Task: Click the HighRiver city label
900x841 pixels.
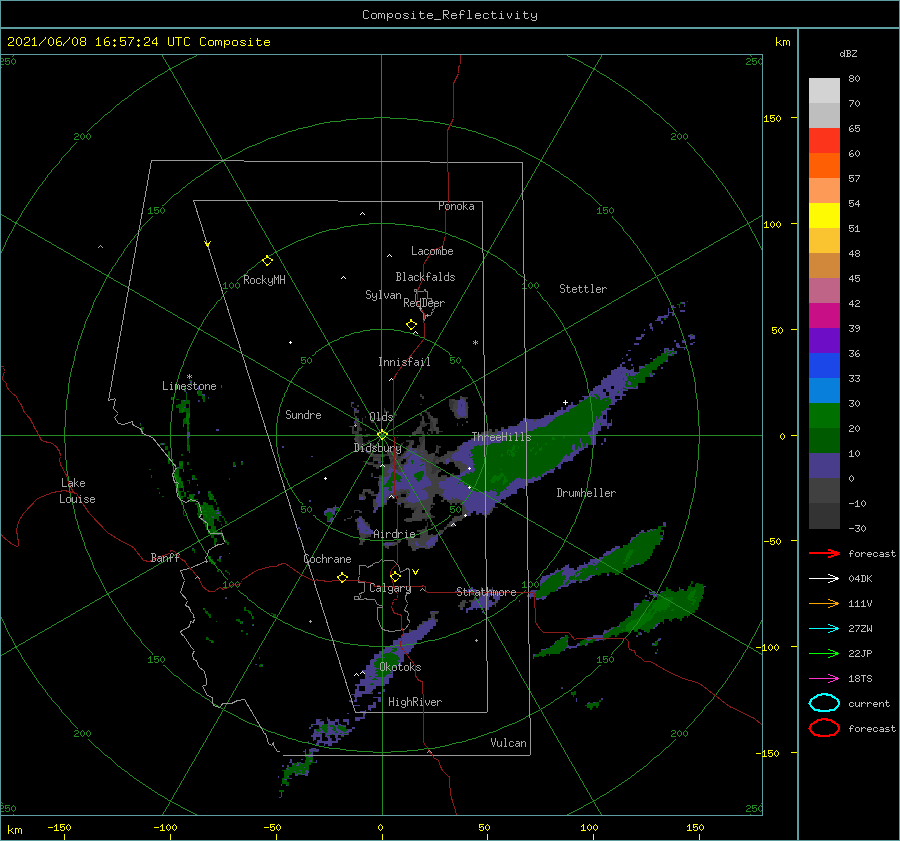Action: (415, 702)
